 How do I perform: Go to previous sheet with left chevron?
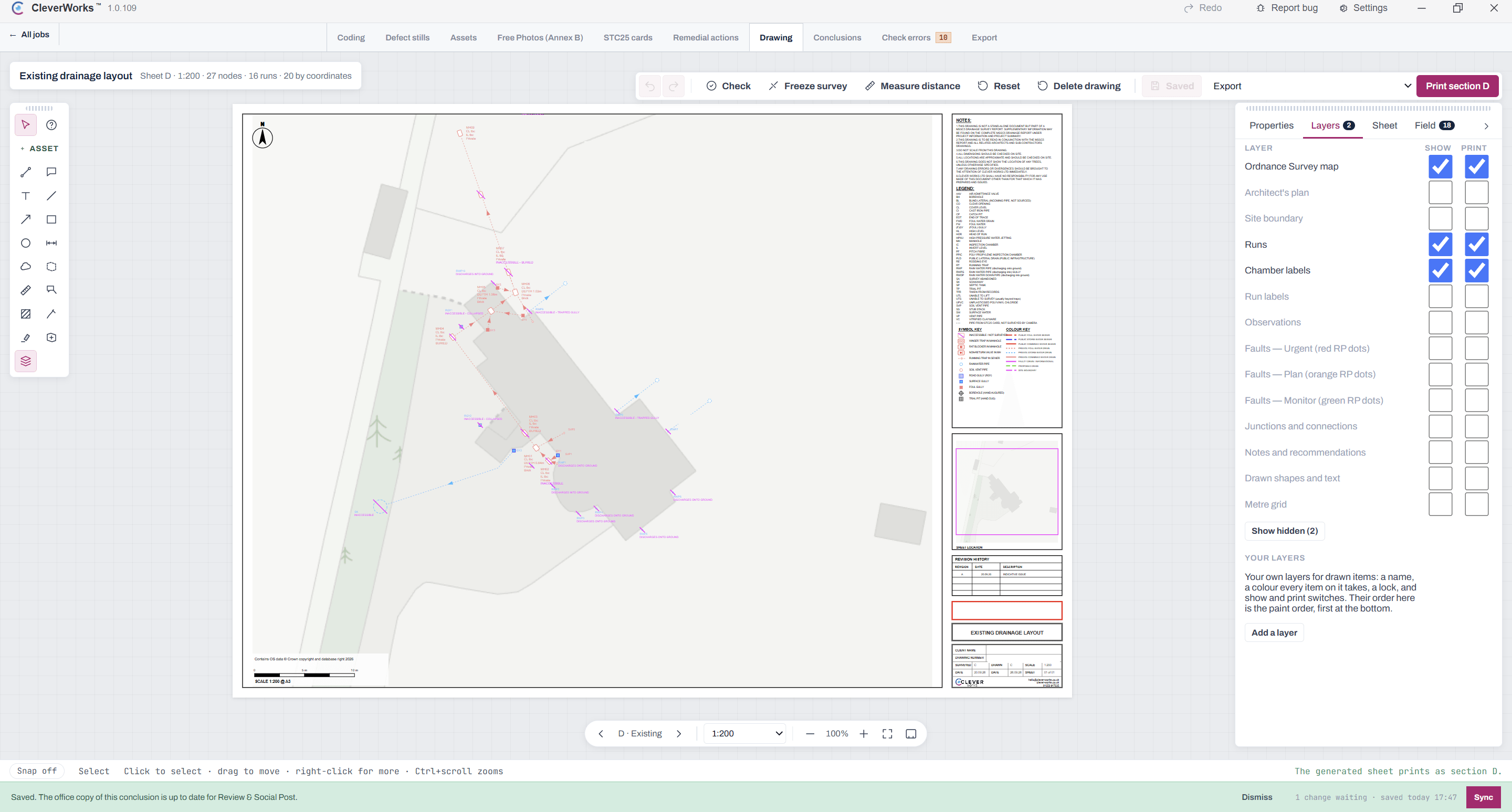coord(601,733)
